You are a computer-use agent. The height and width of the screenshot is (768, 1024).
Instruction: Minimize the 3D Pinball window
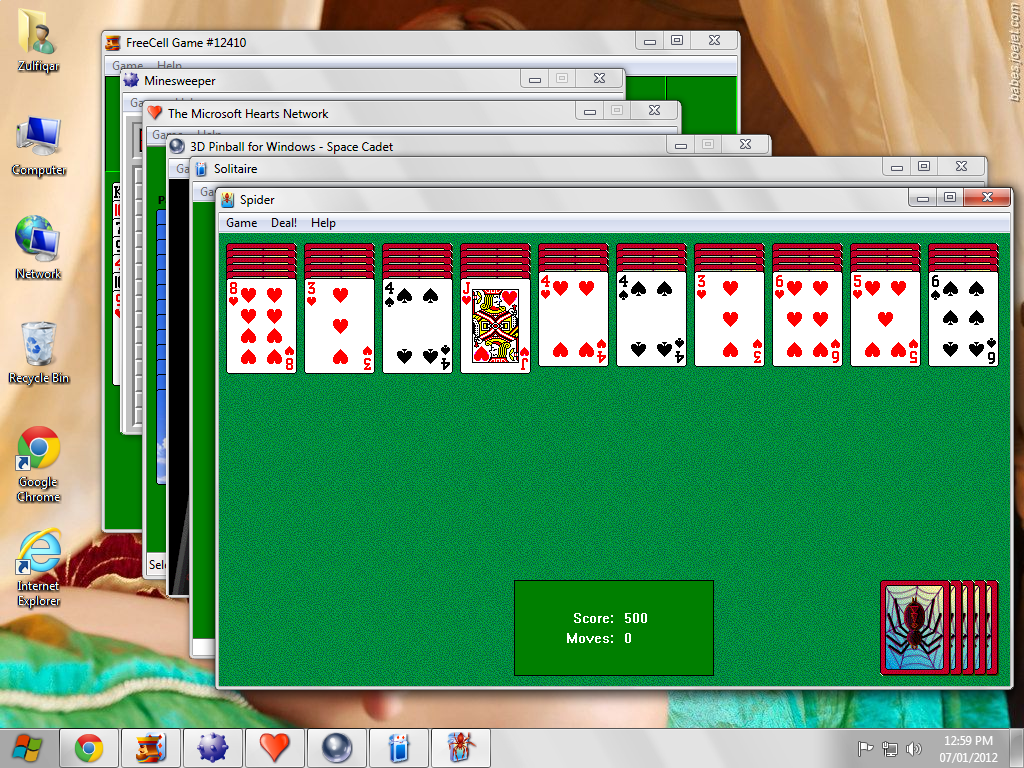(x=681, y=145)
